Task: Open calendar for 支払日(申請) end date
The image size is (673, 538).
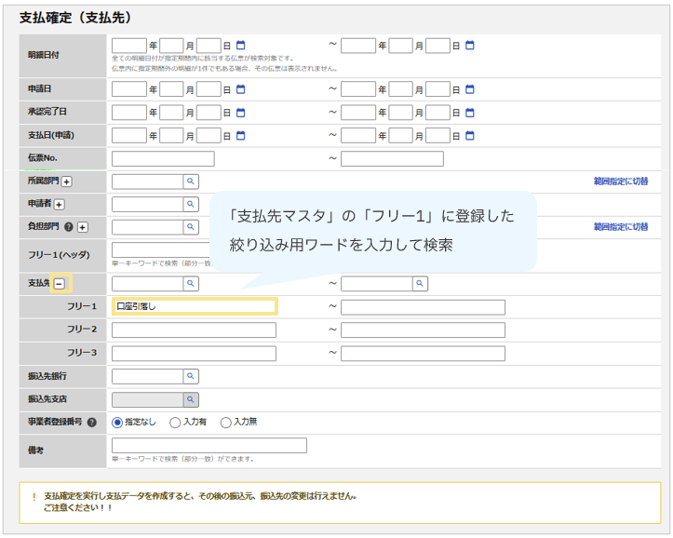Action: (x=470, y=136)
